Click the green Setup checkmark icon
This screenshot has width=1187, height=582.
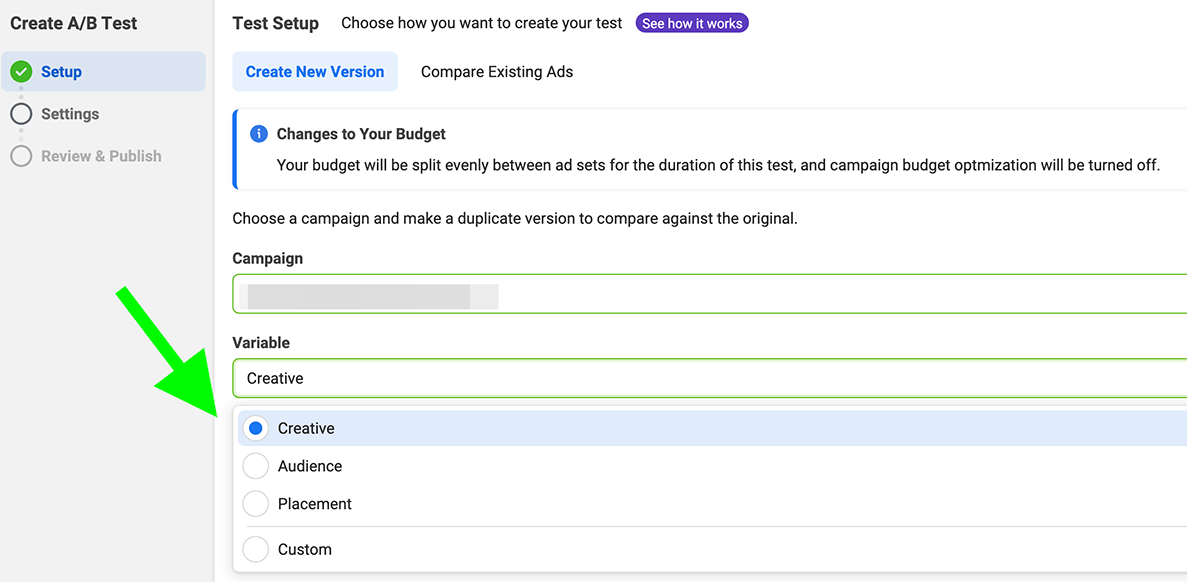pyautogui.click(x=21, y=72)
